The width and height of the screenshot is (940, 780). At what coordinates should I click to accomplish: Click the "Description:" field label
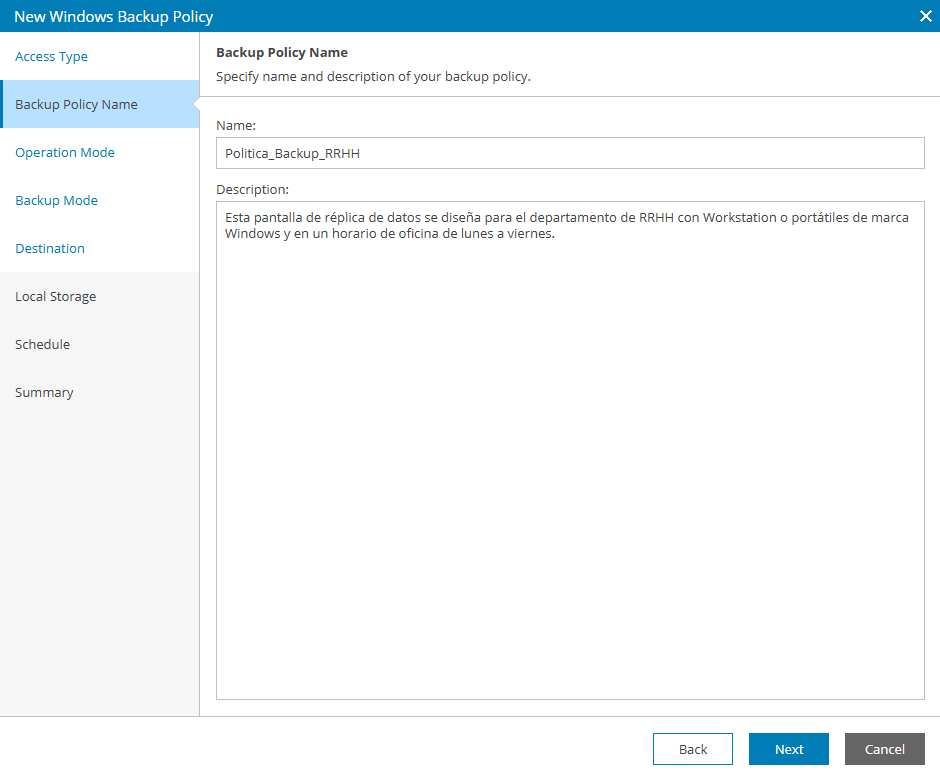(252, 189)
